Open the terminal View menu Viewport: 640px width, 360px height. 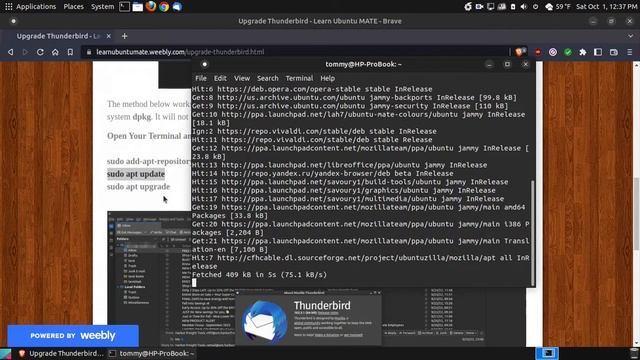tap(242, 78)
